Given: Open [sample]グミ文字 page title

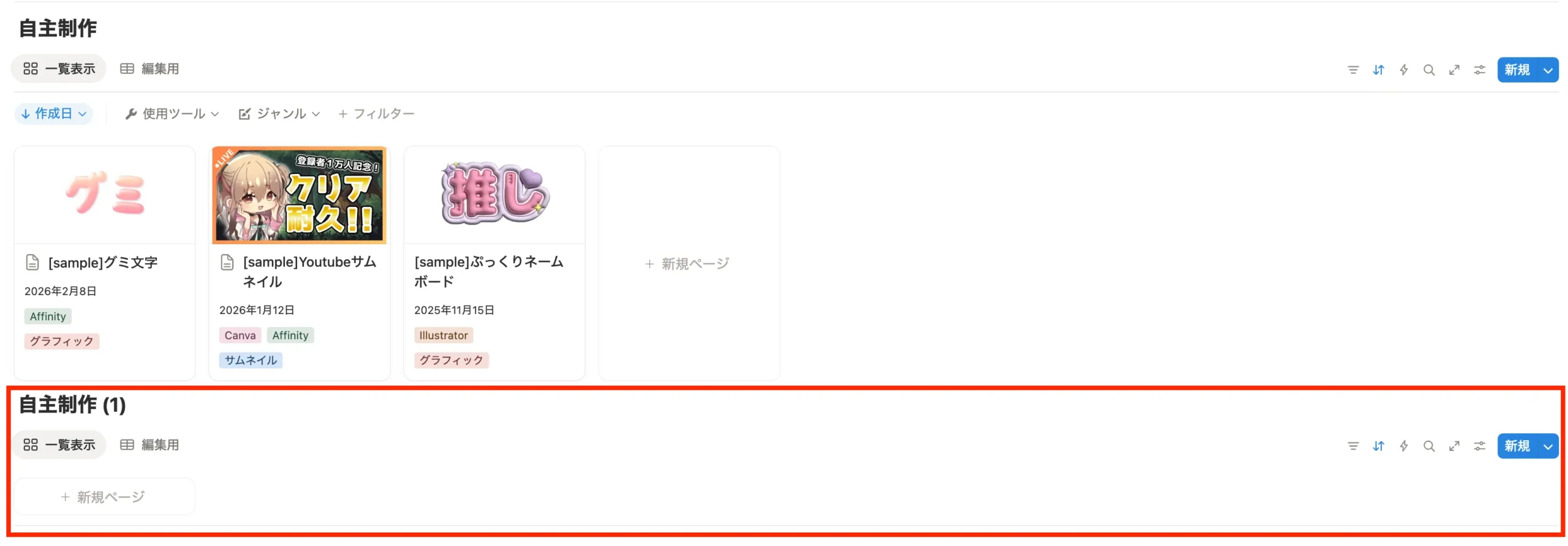Looking at the screenshot, I should pos(103,263).
